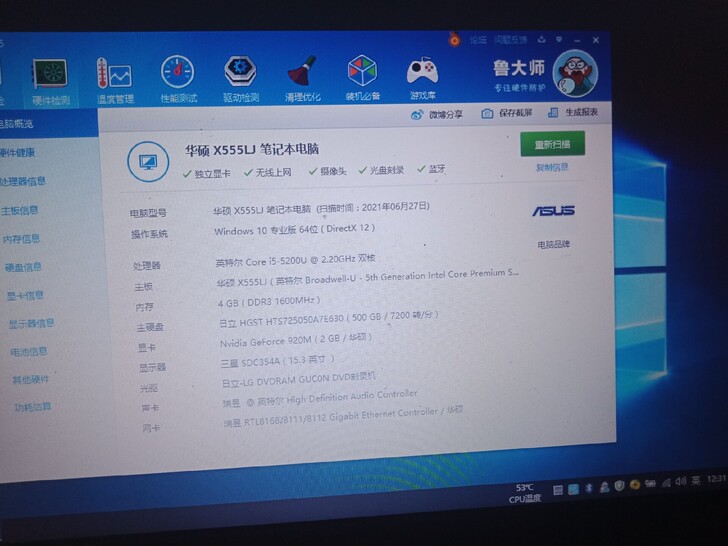This screenshot has height=546, width=728.
Task: Click the touch keyboard tray icon
Action: pos(558,490)
